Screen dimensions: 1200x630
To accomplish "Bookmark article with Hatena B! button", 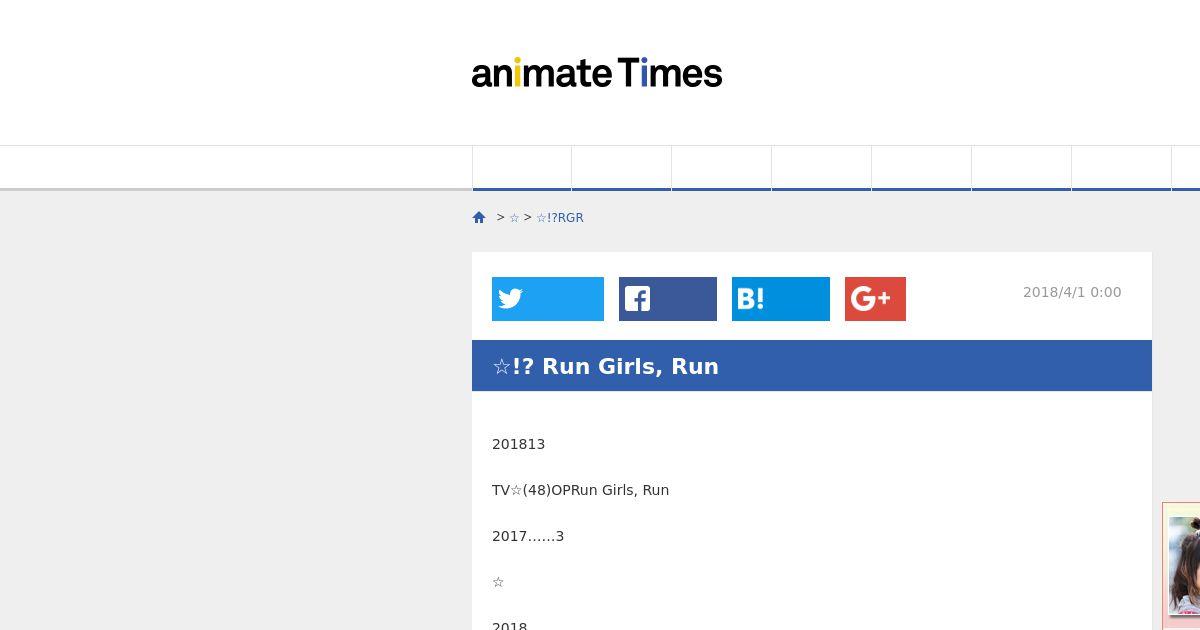I will tap(781, 299).
